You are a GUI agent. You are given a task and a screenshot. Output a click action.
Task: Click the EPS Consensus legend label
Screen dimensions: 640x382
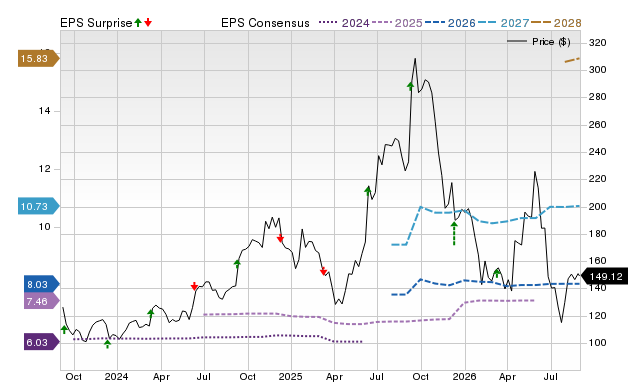[x=265, y=23]
